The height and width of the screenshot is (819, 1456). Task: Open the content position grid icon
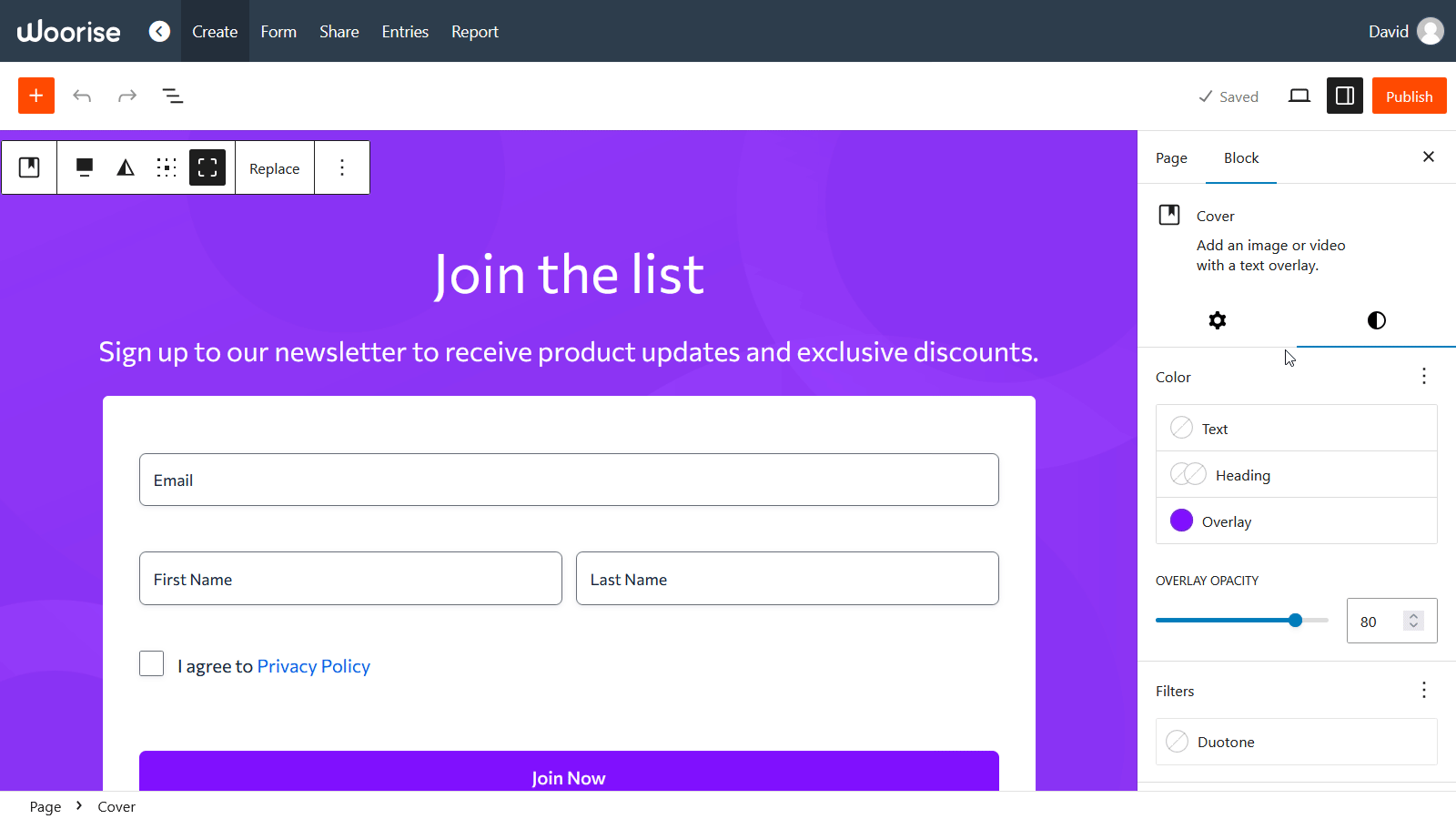coord(167,167)
